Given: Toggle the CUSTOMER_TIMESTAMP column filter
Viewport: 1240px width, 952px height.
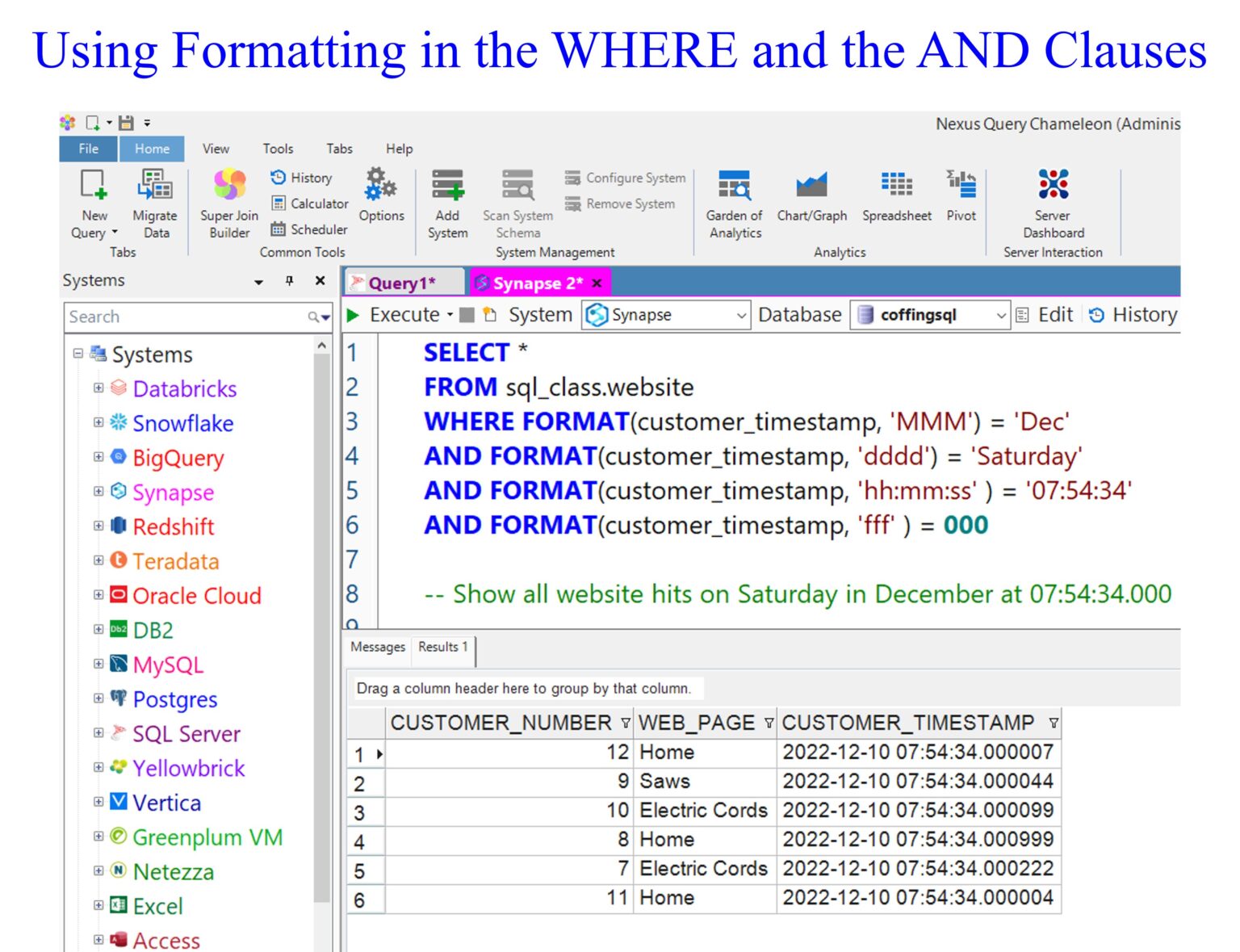Looking at the screenshot, I should coord(1054,723).
